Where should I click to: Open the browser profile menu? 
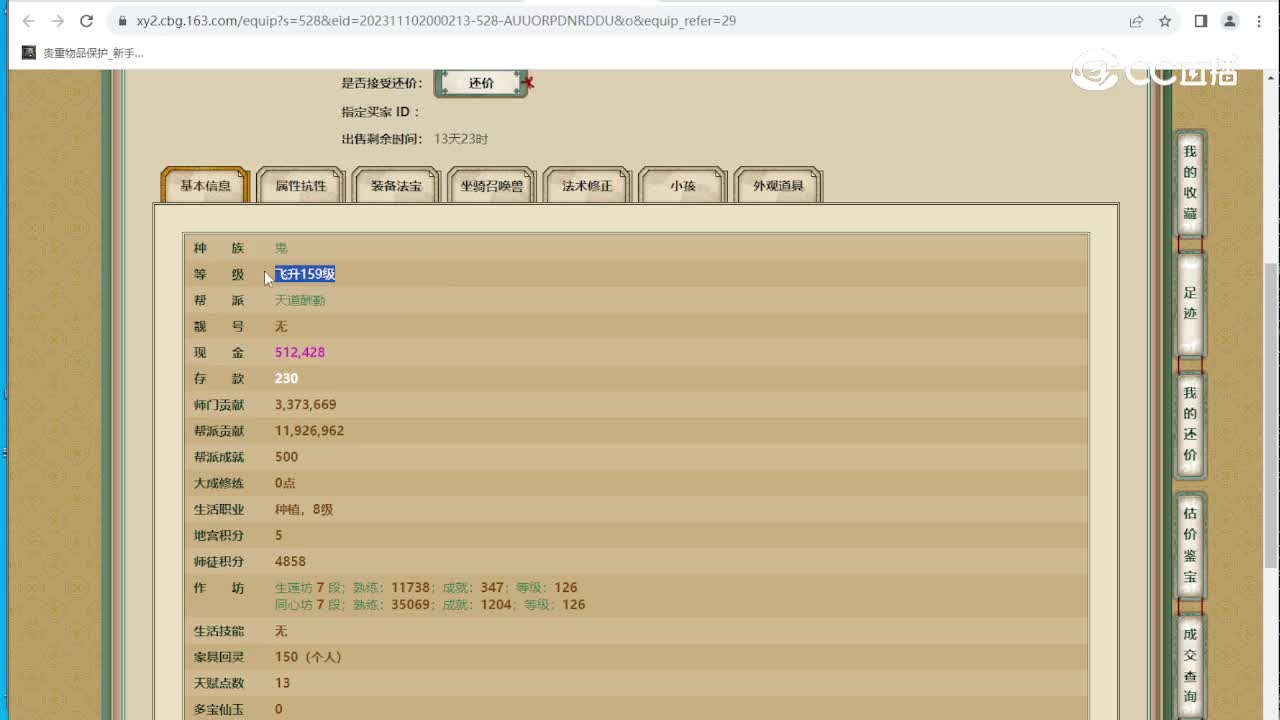pos(1230,21)
